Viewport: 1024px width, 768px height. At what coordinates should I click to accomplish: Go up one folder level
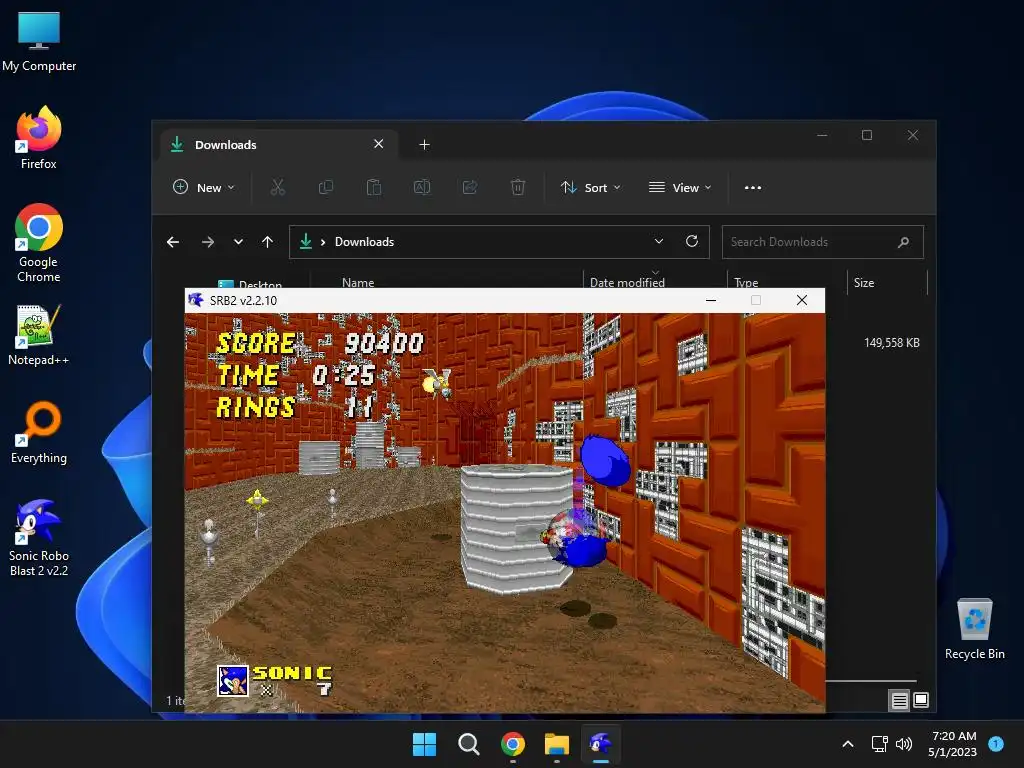(267, 242)
